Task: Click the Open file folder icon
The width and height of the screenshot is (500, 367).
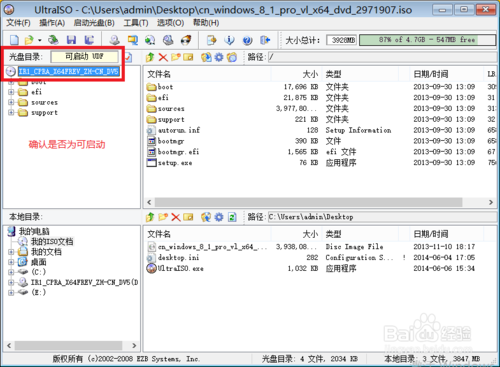Action: (29, 40)
